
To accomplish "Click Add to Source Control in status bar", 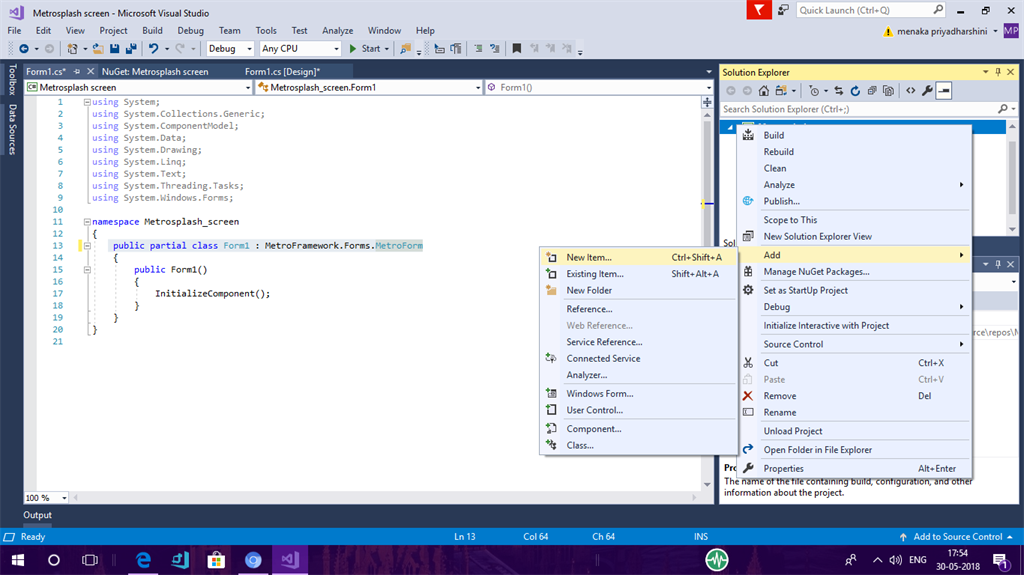I will pyautogui.click(x=957, y=537).
